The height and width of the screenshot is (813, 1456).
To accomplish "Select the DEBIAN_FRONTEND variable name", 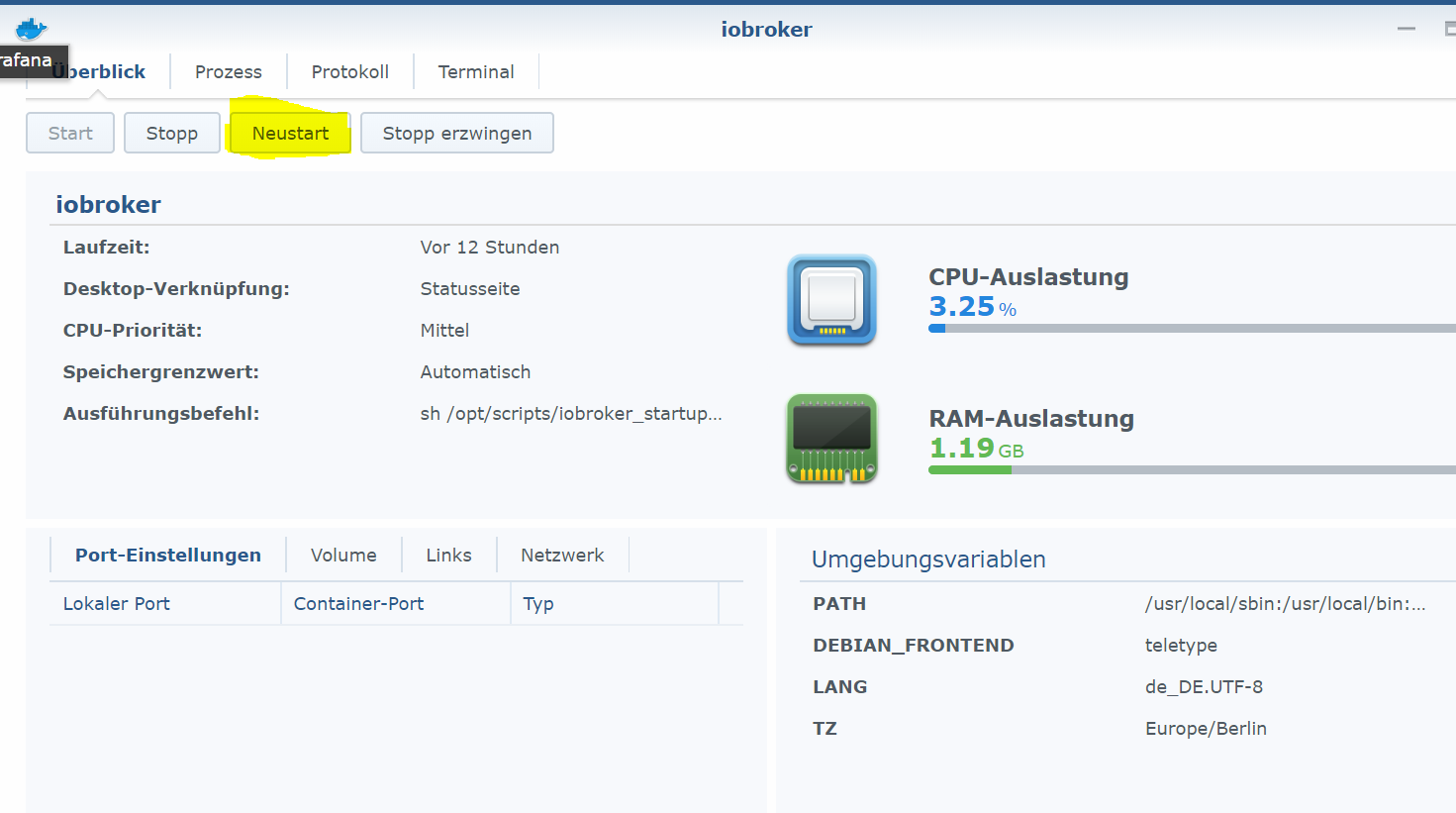I will [914, 646].
